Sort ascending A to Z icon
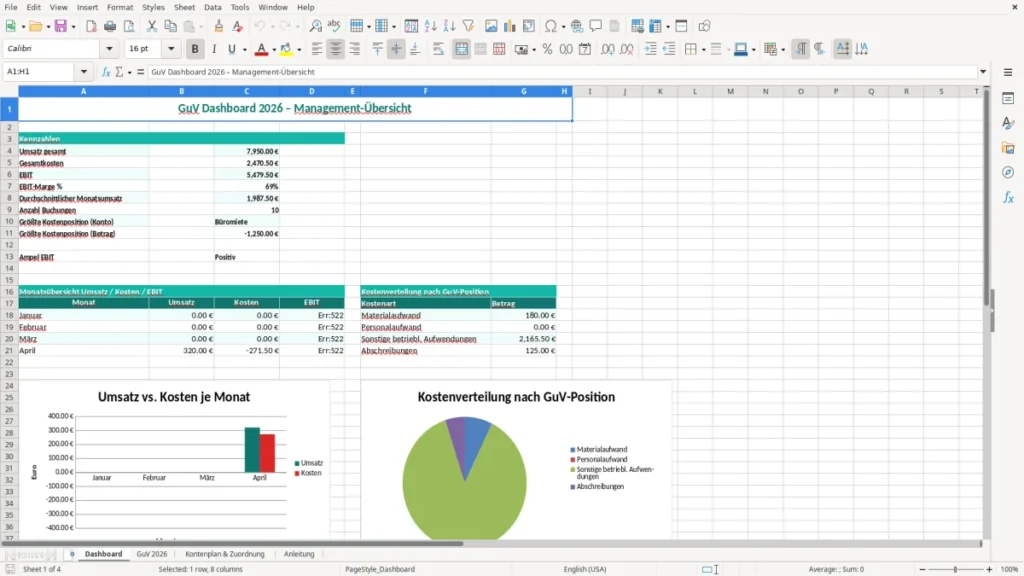Screen dimensions: 1024x576 (x=430, y=26)
